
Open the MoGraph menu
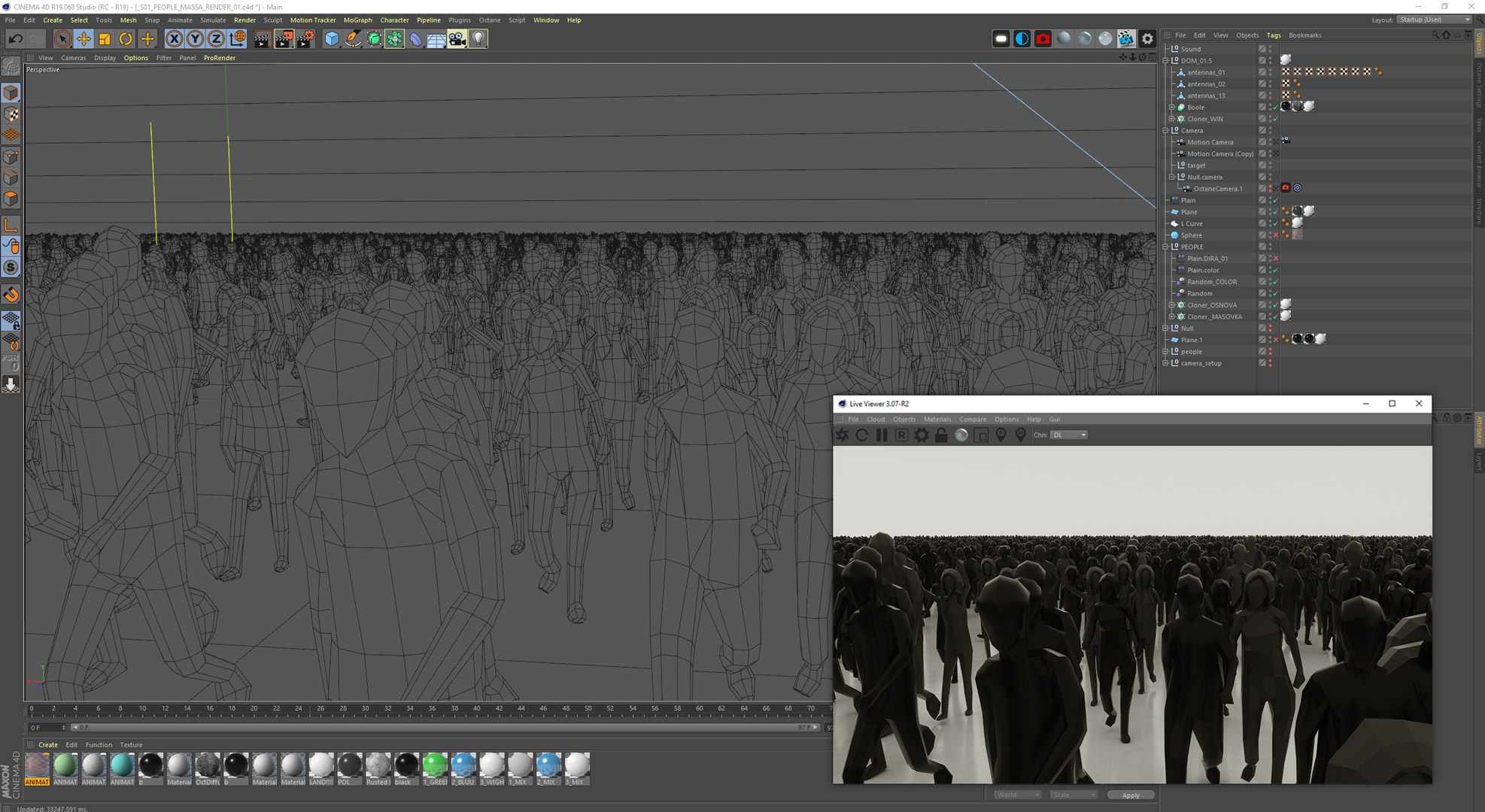pyautogui.click(x=357, y=20)
